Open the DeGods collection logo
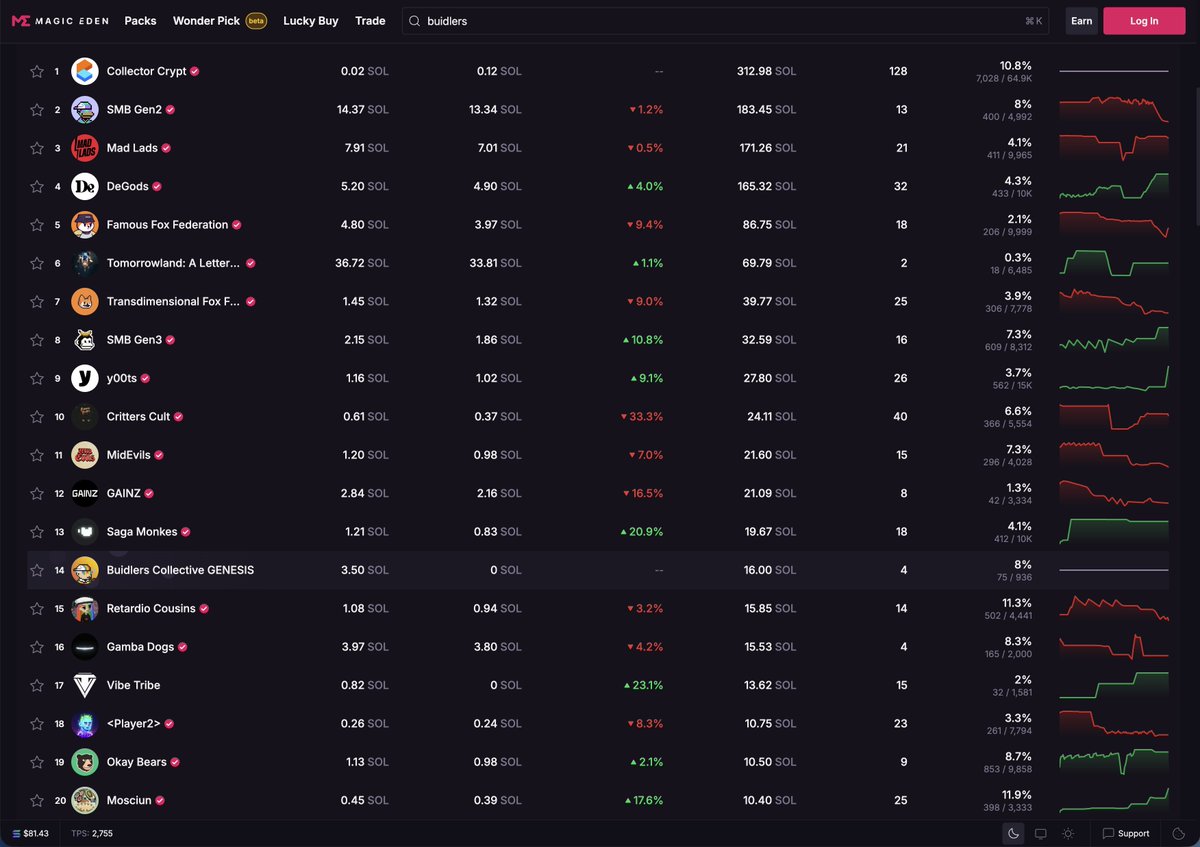The height and width of the screenshot is (847, 1200). (x=85, y=186)
